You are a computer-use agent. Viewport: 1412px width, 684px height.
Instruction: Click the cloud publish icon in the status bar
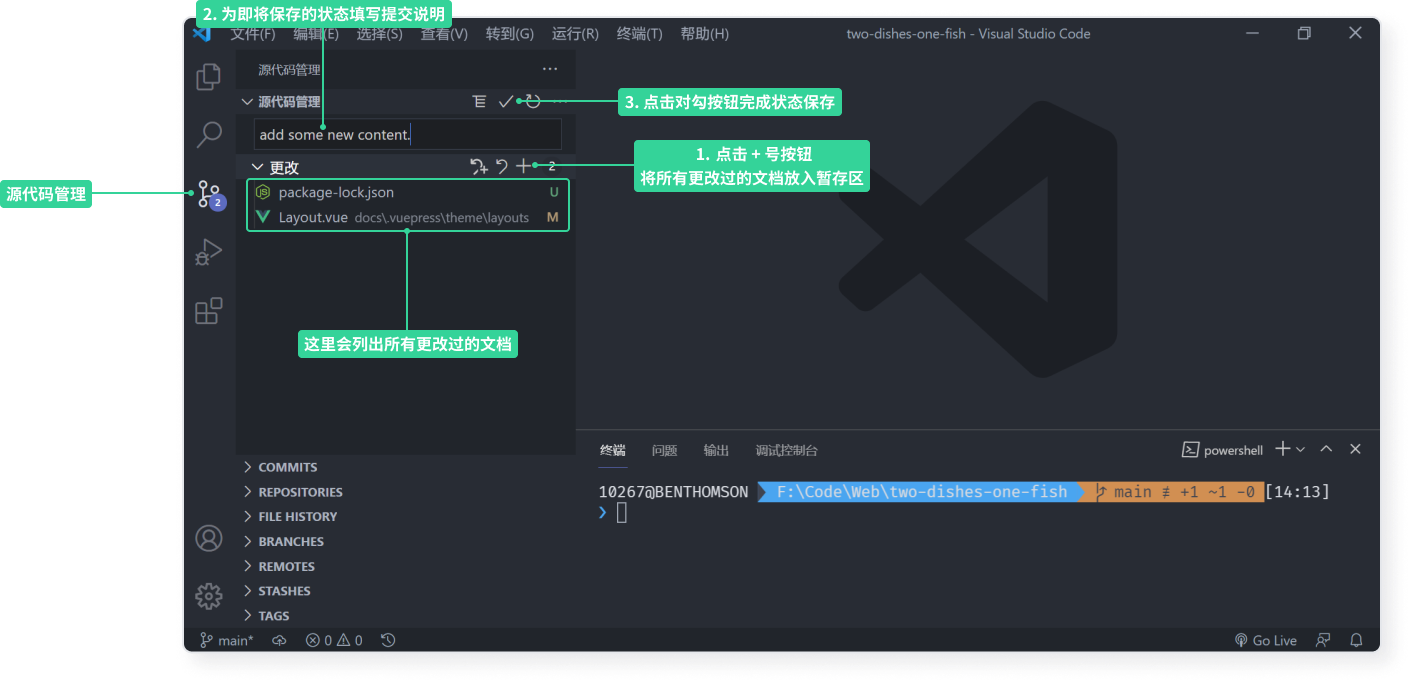pos(280,640)
